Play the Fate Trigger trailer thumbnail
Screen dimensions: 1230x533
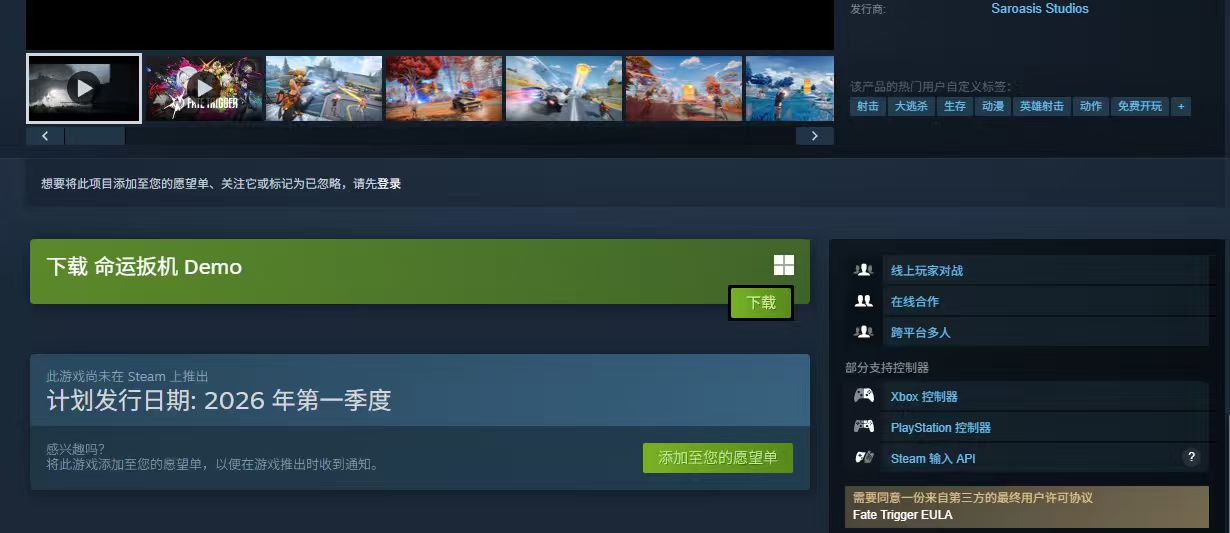tap(204, 88)
